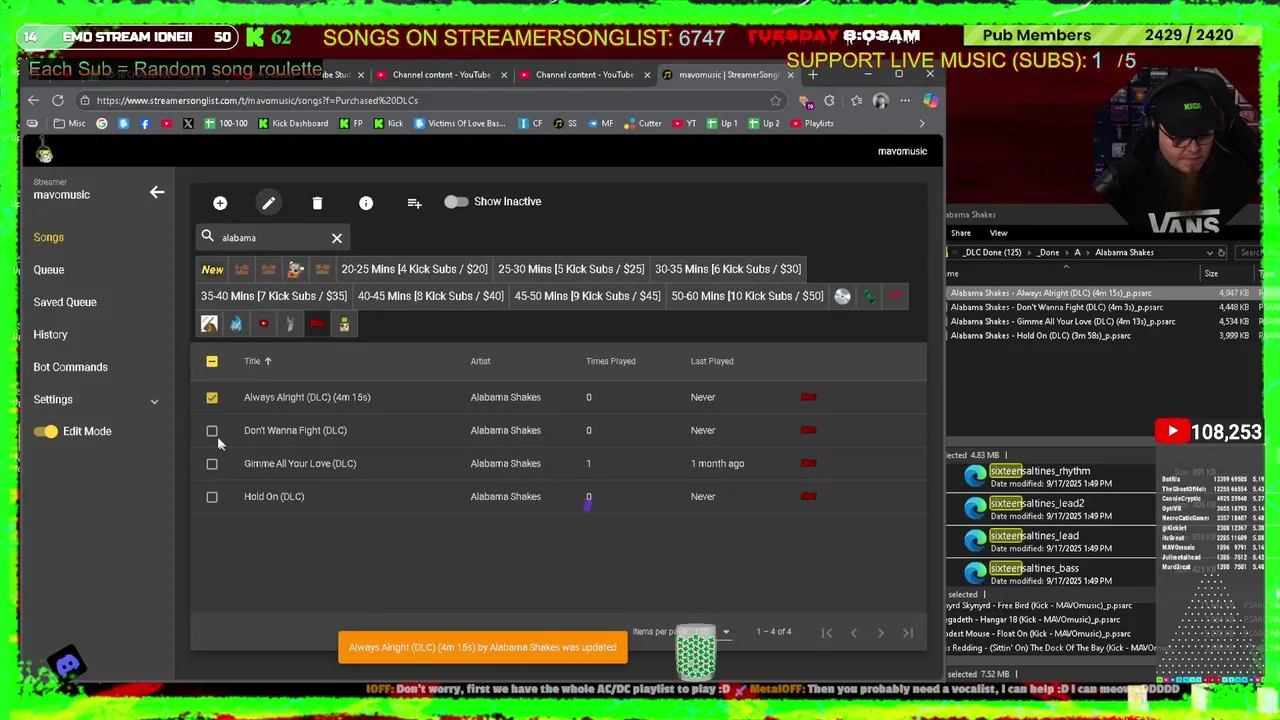The height and width of the screenshot is (720, 1280).
Task: Open the browser three-dot menu
Action: [x=905, y=100]
